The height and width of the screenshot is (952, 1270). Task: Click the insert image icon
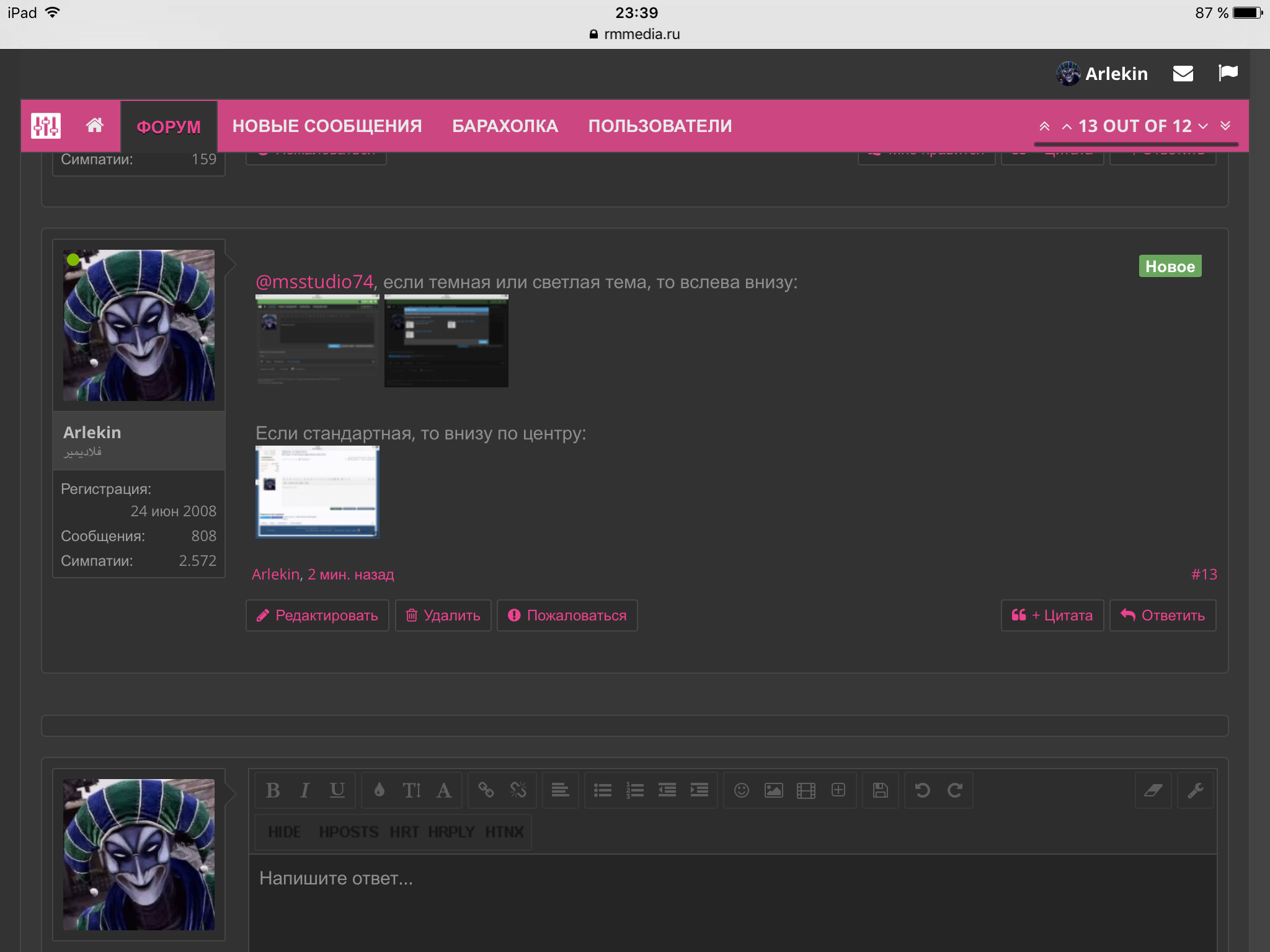coord(774,790)
